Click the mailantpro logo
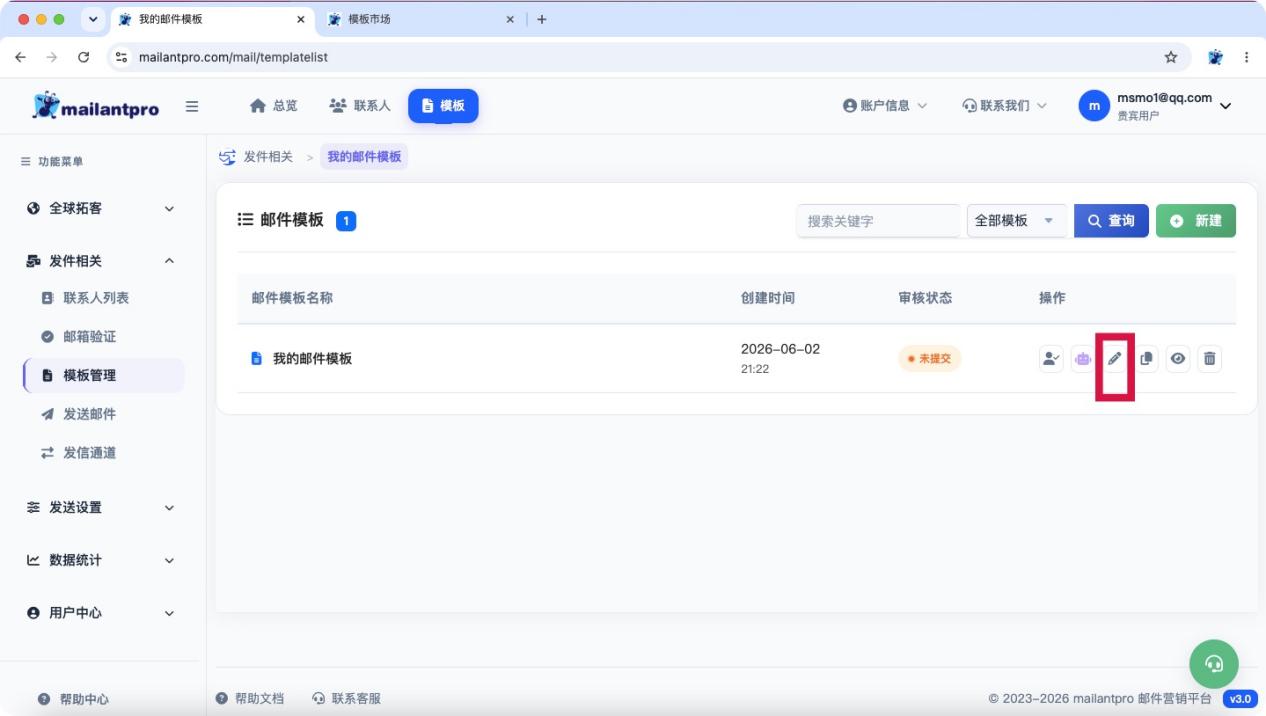 point(96,107)
